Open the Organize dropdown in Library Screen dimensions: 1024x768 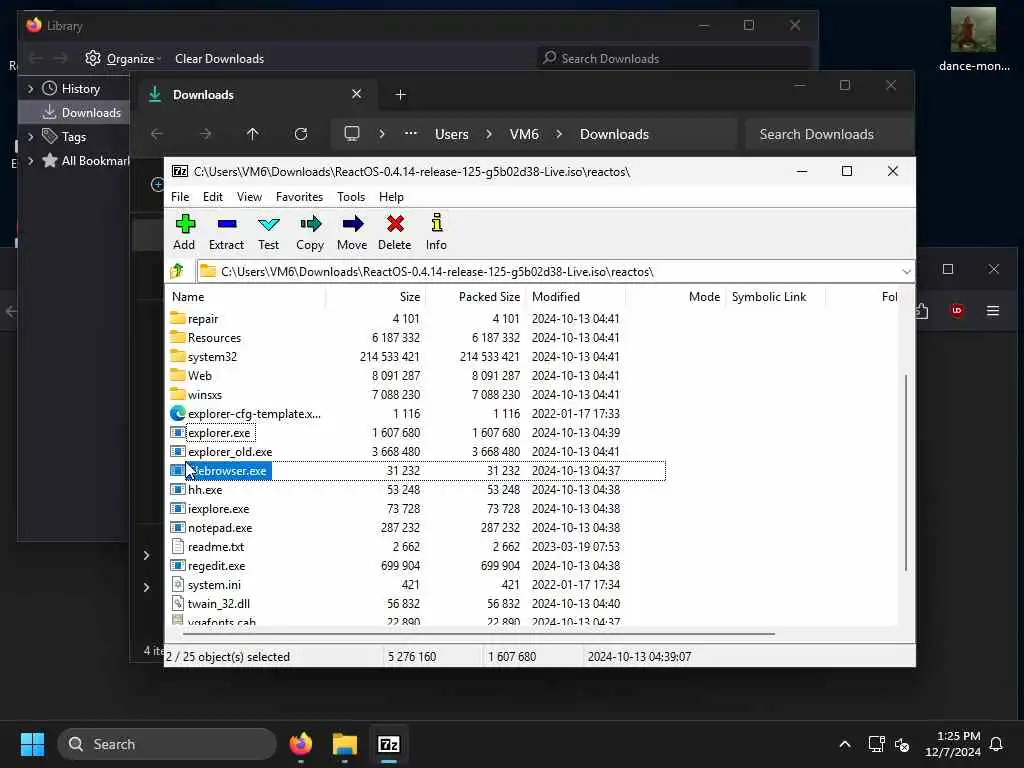(x=123, y=59)
